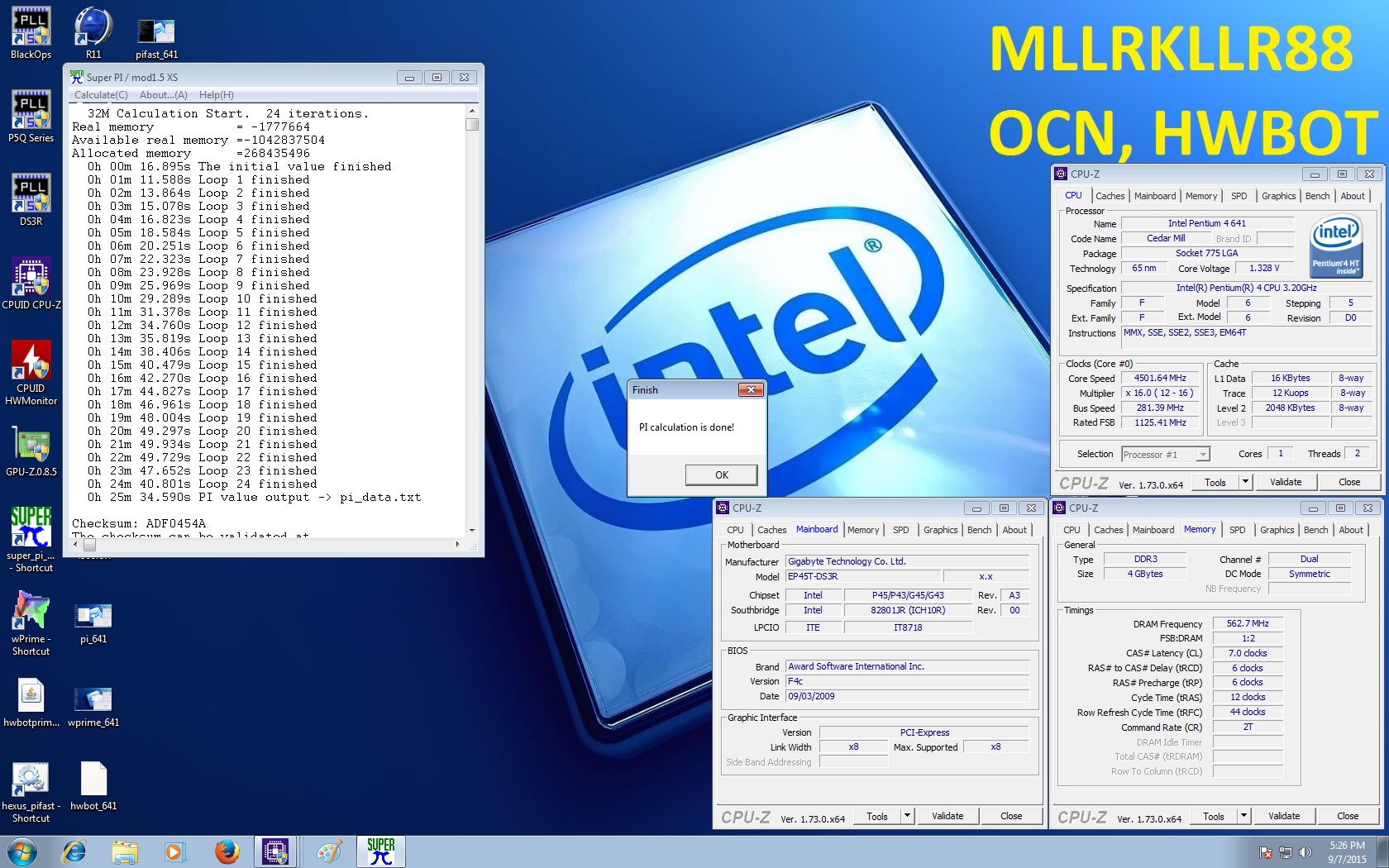Image resolution: width=1389 pixels, height=868 pixels.
Task: Click the Core Speed 4501.64 MHz value
Action: (1160, 378)
